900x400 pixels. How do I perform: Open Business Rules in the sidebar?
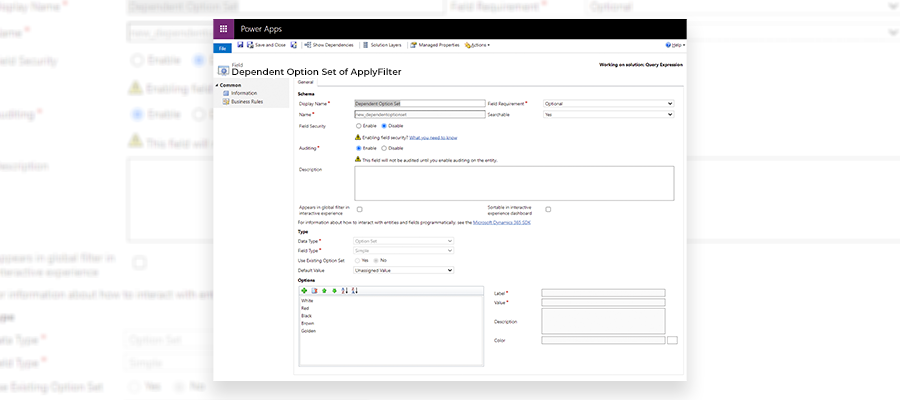click(x=243, y=101)
